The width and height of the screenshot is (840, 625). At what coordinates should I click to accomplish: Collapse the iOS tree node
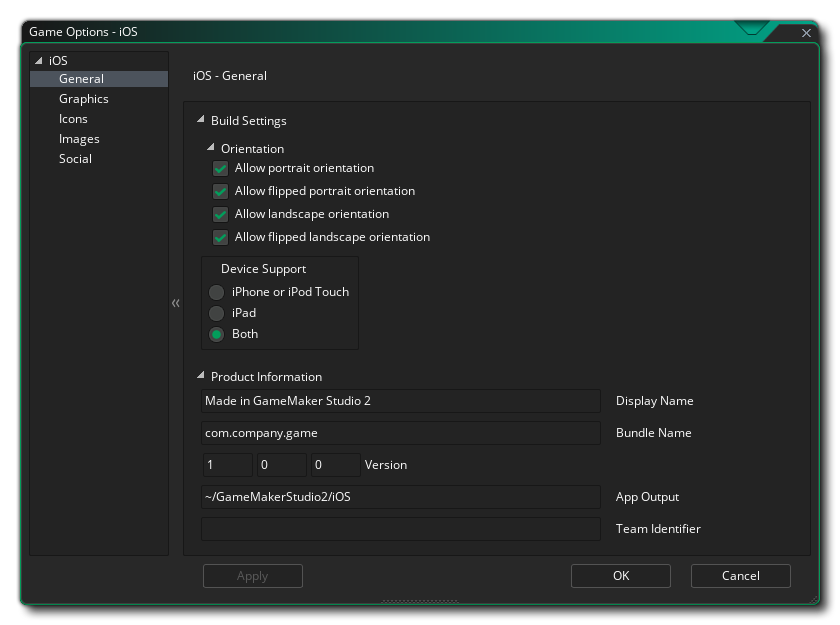pyautogui.click(x=39, y=61)
